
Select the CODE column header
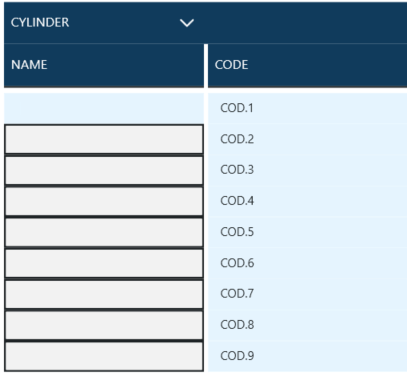pyautogui.click(x=307, y=65)
